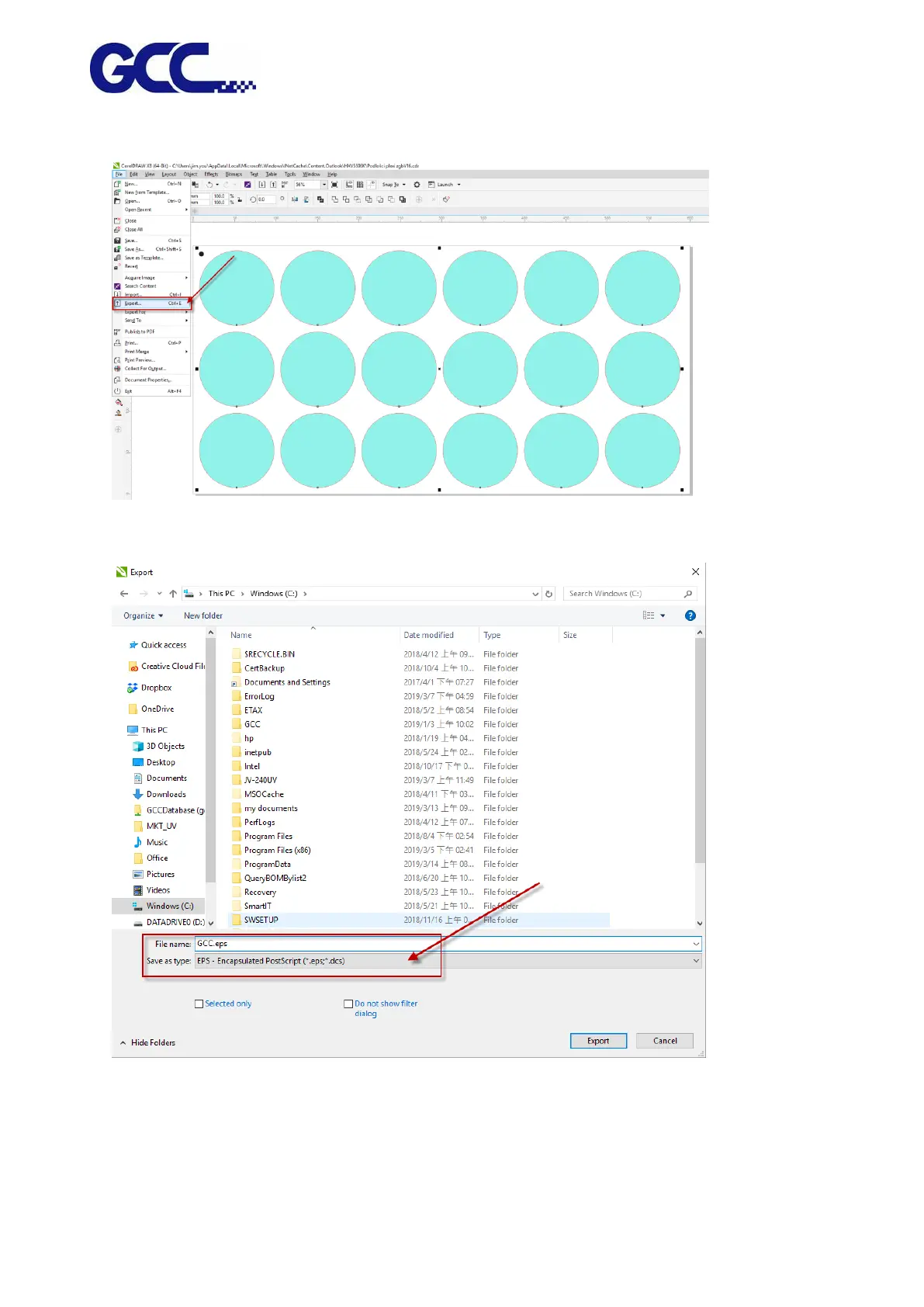The width and height of the screenshot is (924, 1307).
Task: Choose Import in the File menu
Action: [x=152, y=295]
